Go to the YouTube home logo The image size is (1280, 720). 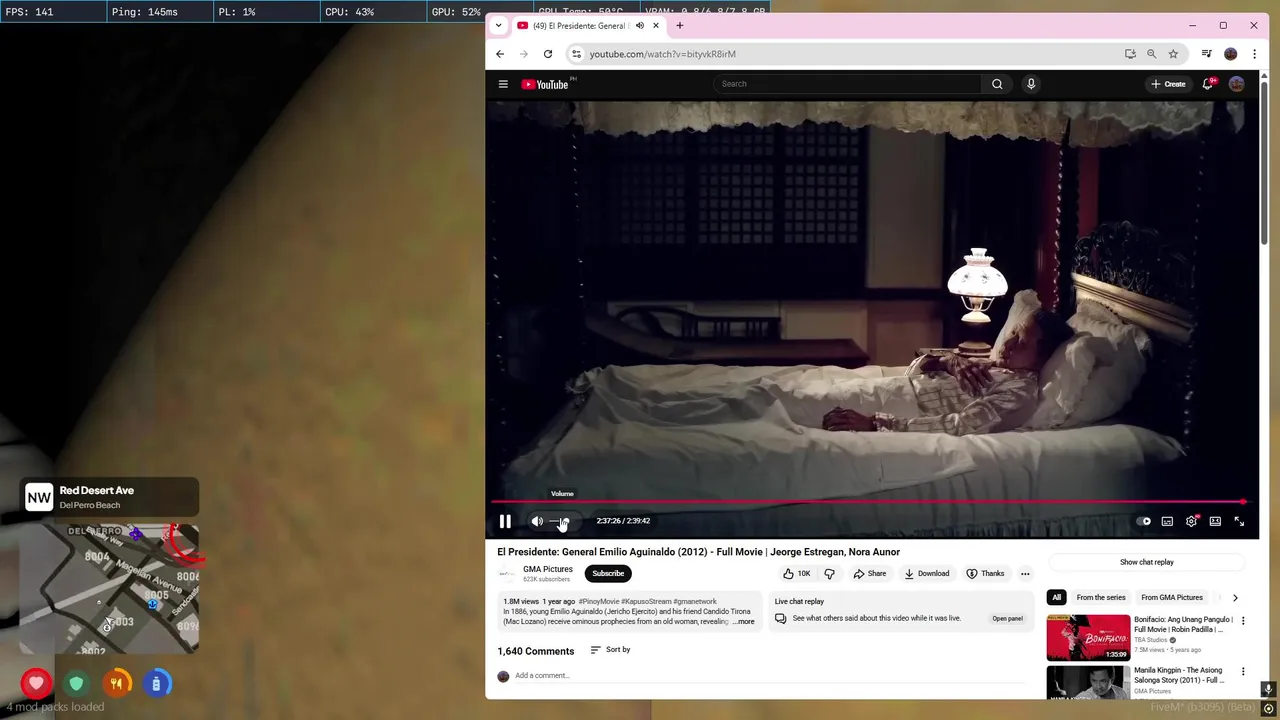(545, 84)
